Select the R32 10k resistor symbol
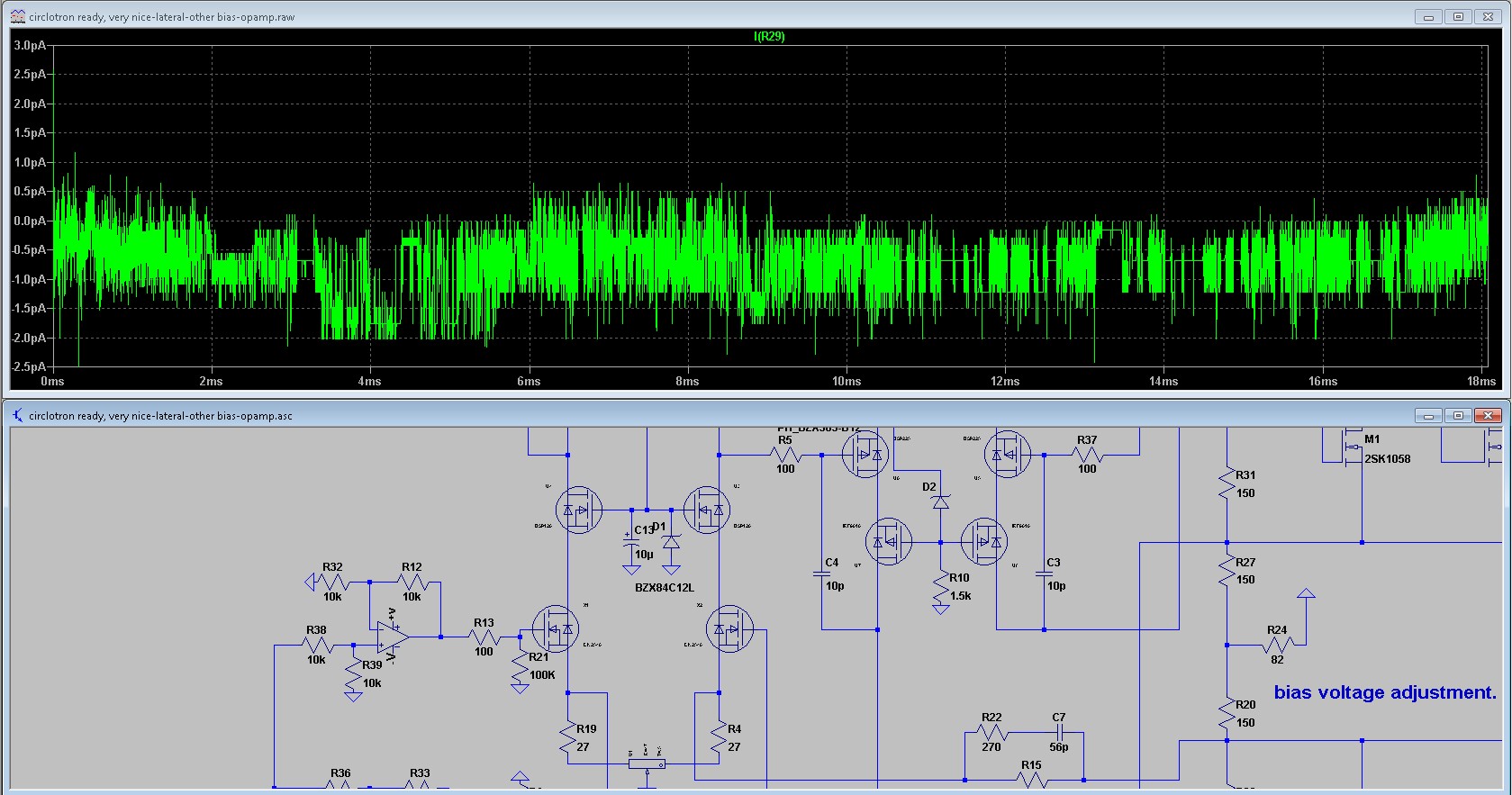 (332, 583)
